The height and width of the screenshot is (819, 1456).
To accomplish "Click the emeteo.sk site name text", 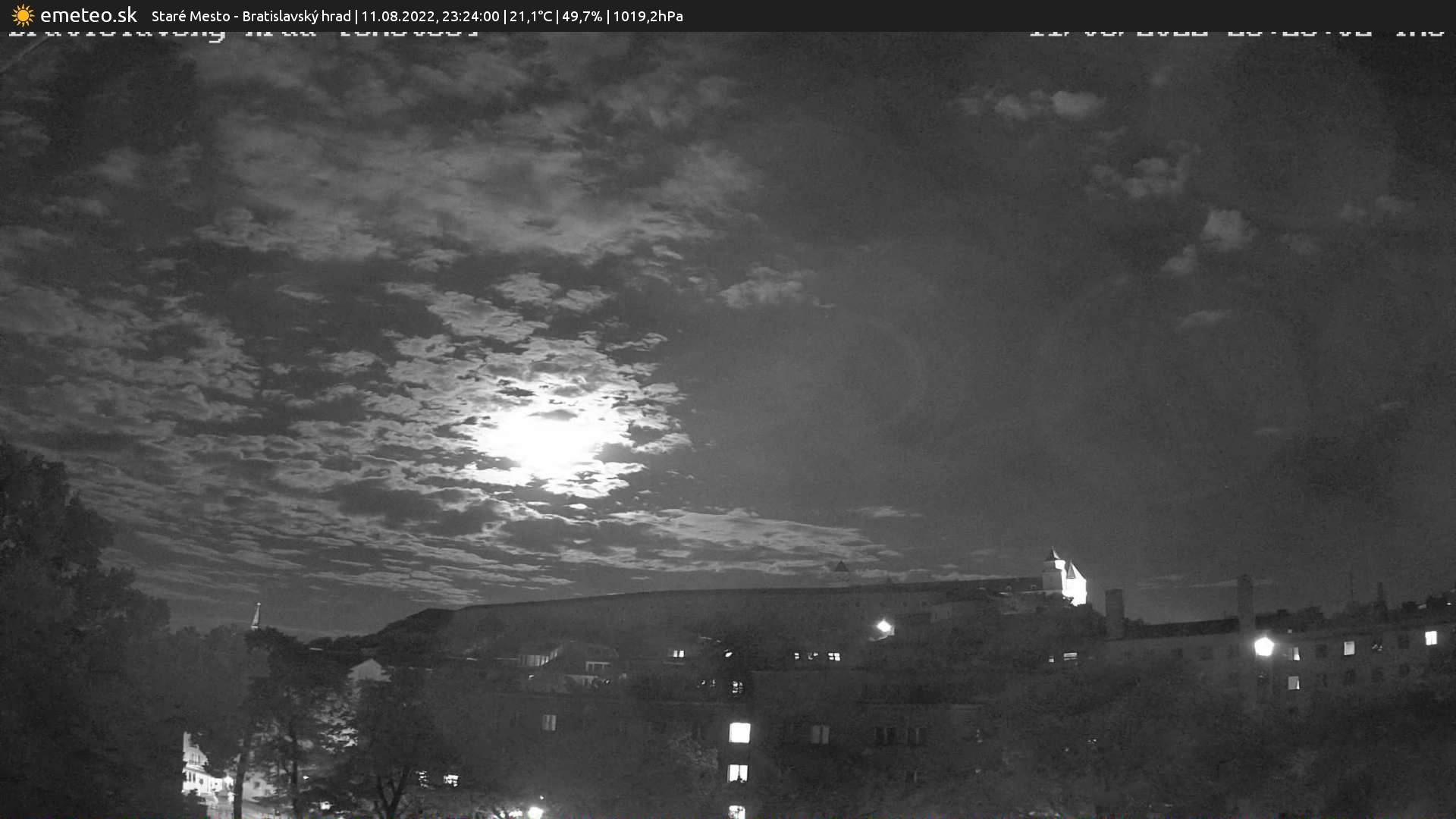I will pos(88,15).
